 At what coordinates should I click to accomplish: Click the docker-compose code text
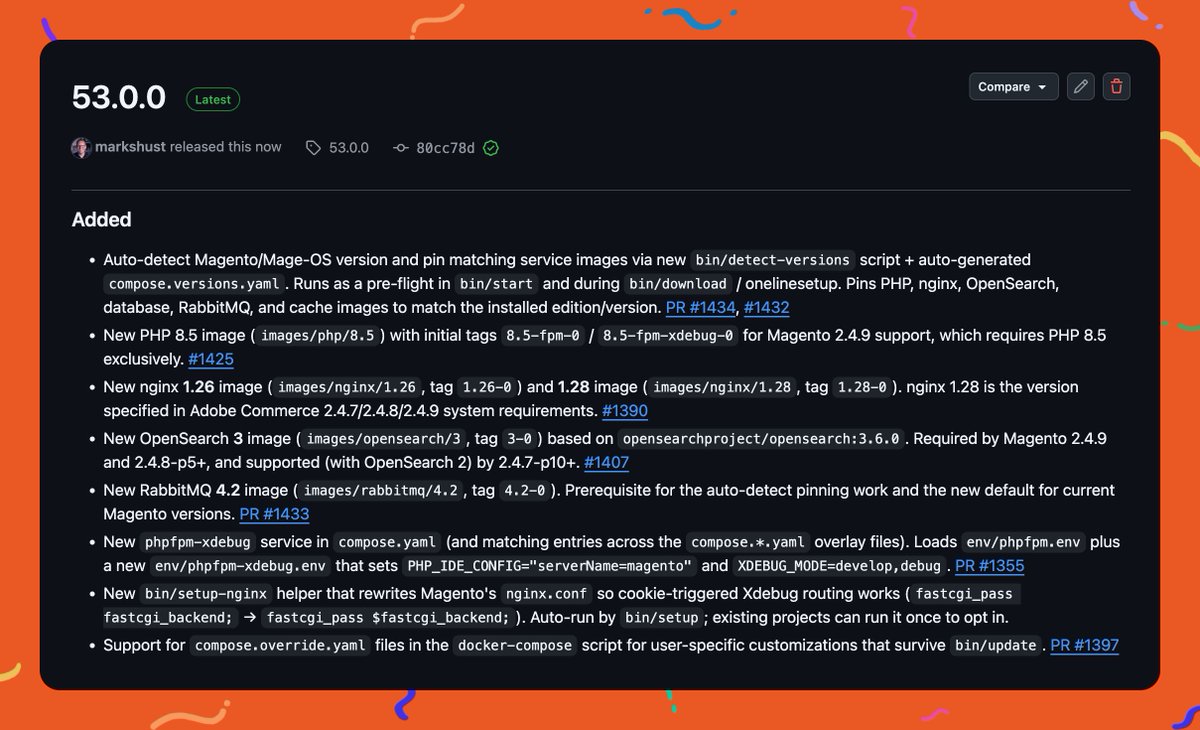[x=515, y=646]
